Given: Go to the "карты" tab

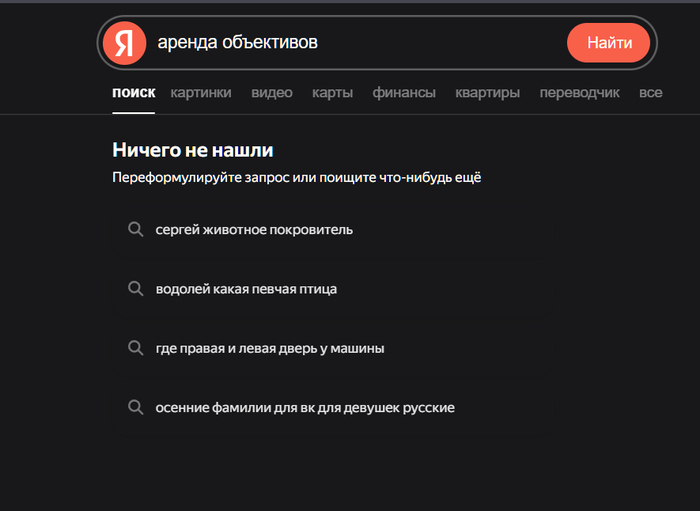Looking at the screenshot, I should (332, 93).
